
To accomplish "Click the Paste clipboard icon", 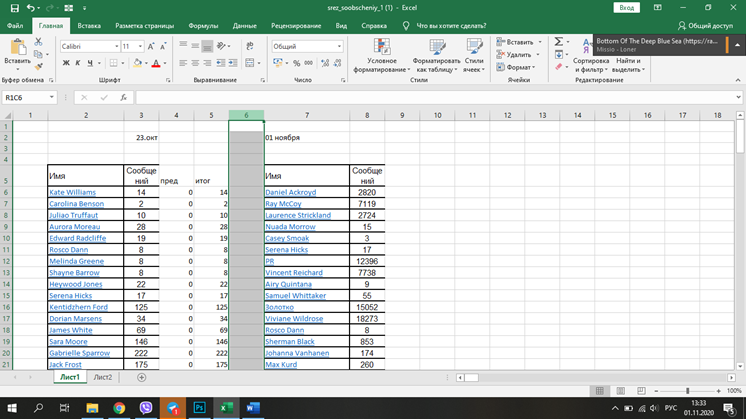I will pos(18,48).
